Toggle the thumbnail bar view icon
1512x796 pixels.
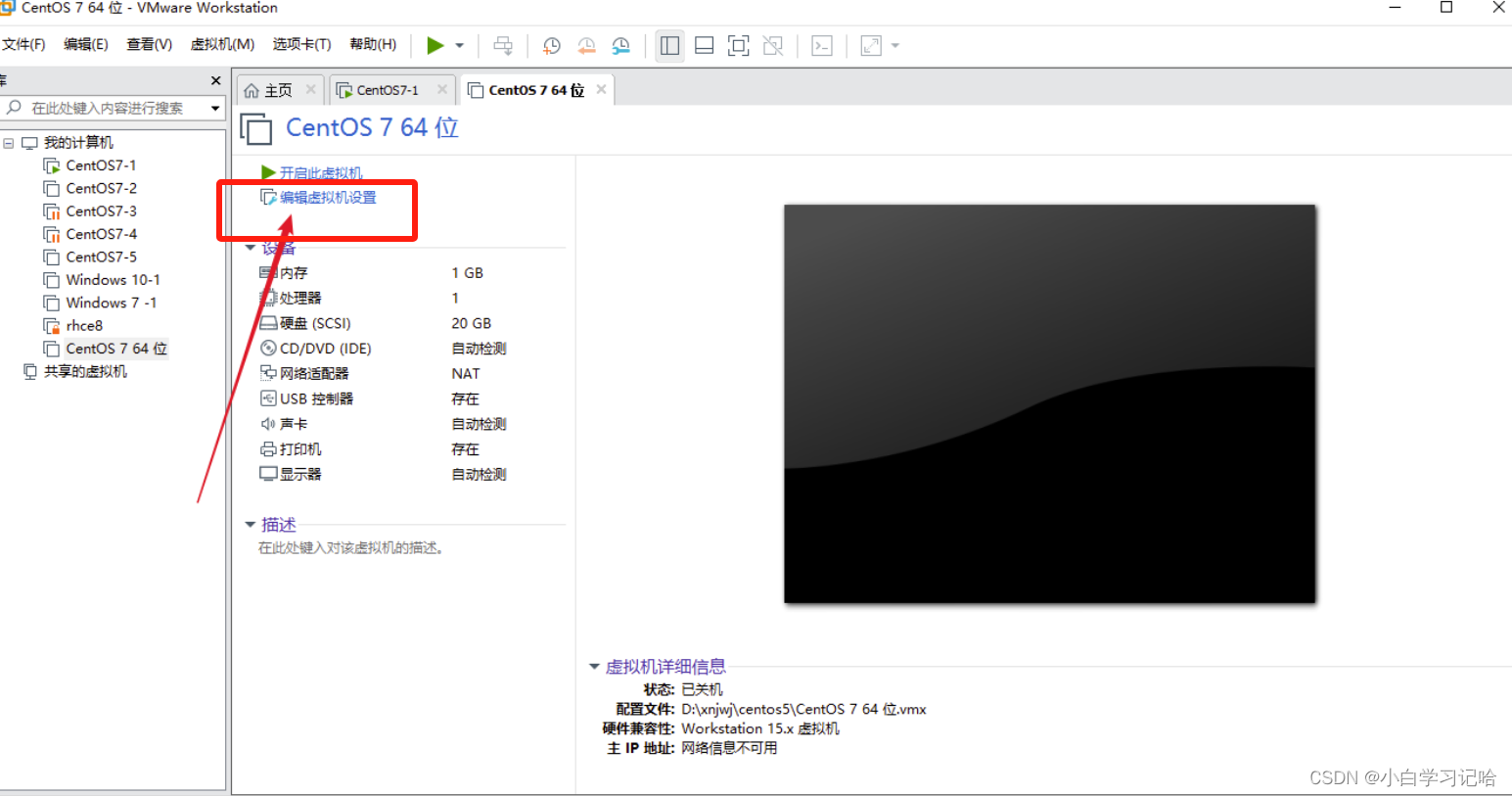pyautogui.click(x=704, y=45)
